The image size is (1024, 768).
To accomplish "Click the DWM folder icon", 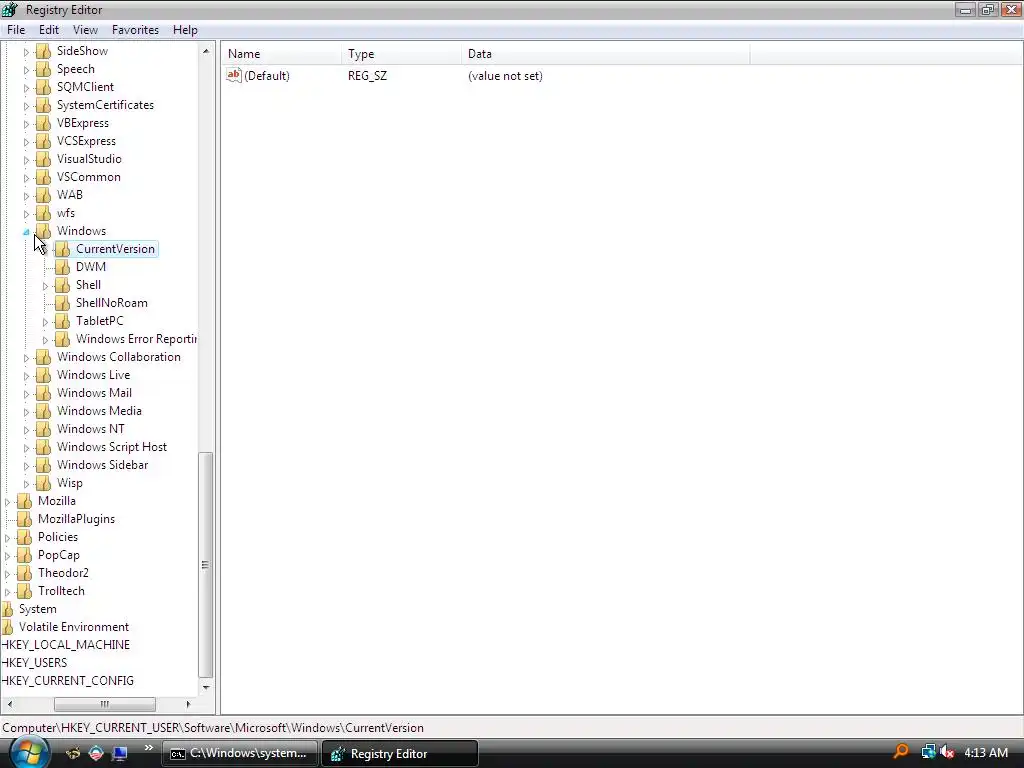I will pyautogui.click(x=62, y=266).
